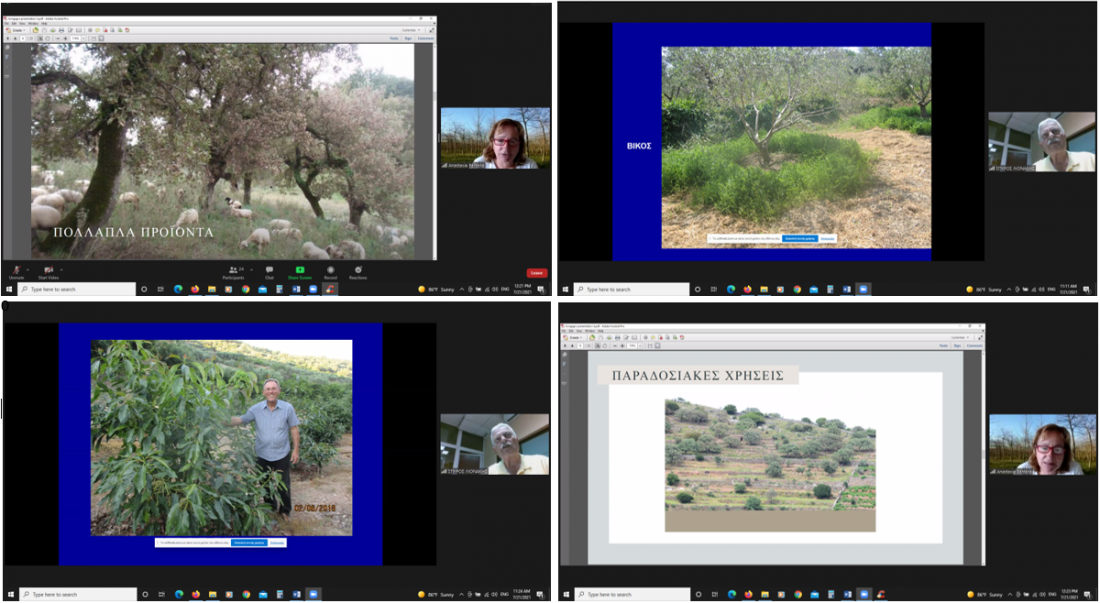The height and width of the screenshot is (603, 1100).
Task: Click Tools pane link in top-left Acrobat
Action: tap(394, 38)
